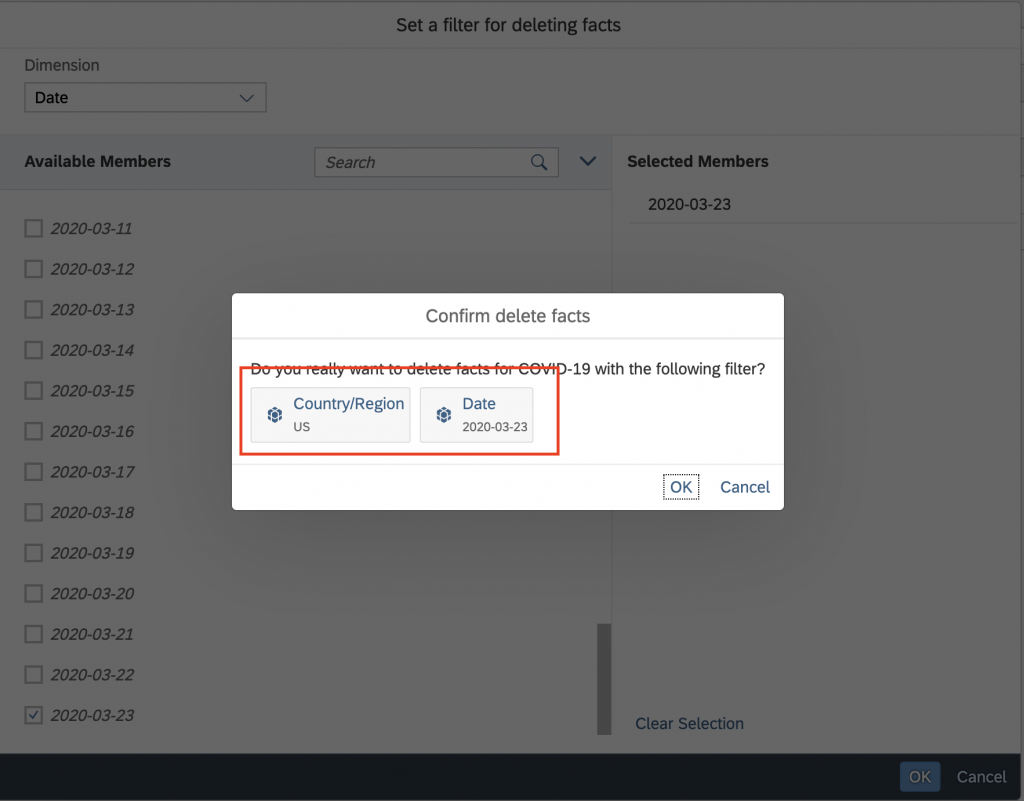Check the 2020-03-18 checkbox

tap(33, 512)
